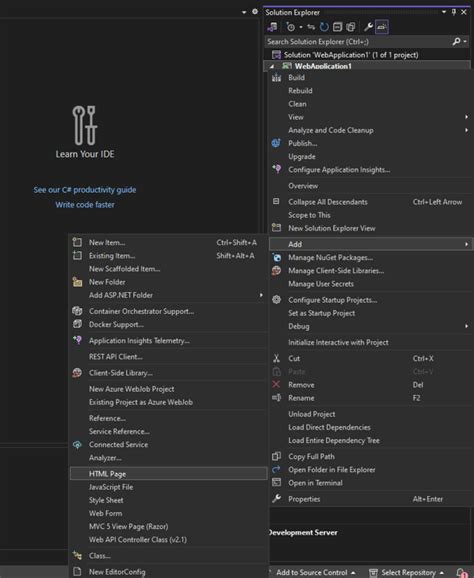474x578 pixels.
Task: Click the Collapse All toolbar icon
Action: [x=337, y=27]
